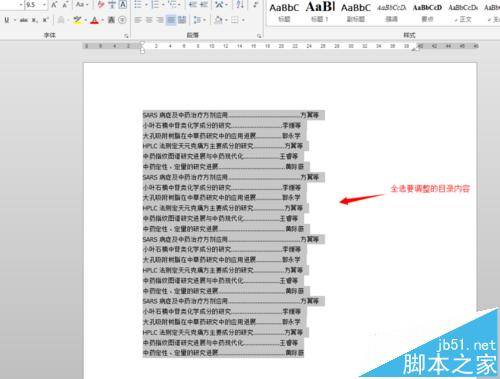The image size is (500, 379).
Task: Apply the 标题 style
Action: (x=284, y=12)
